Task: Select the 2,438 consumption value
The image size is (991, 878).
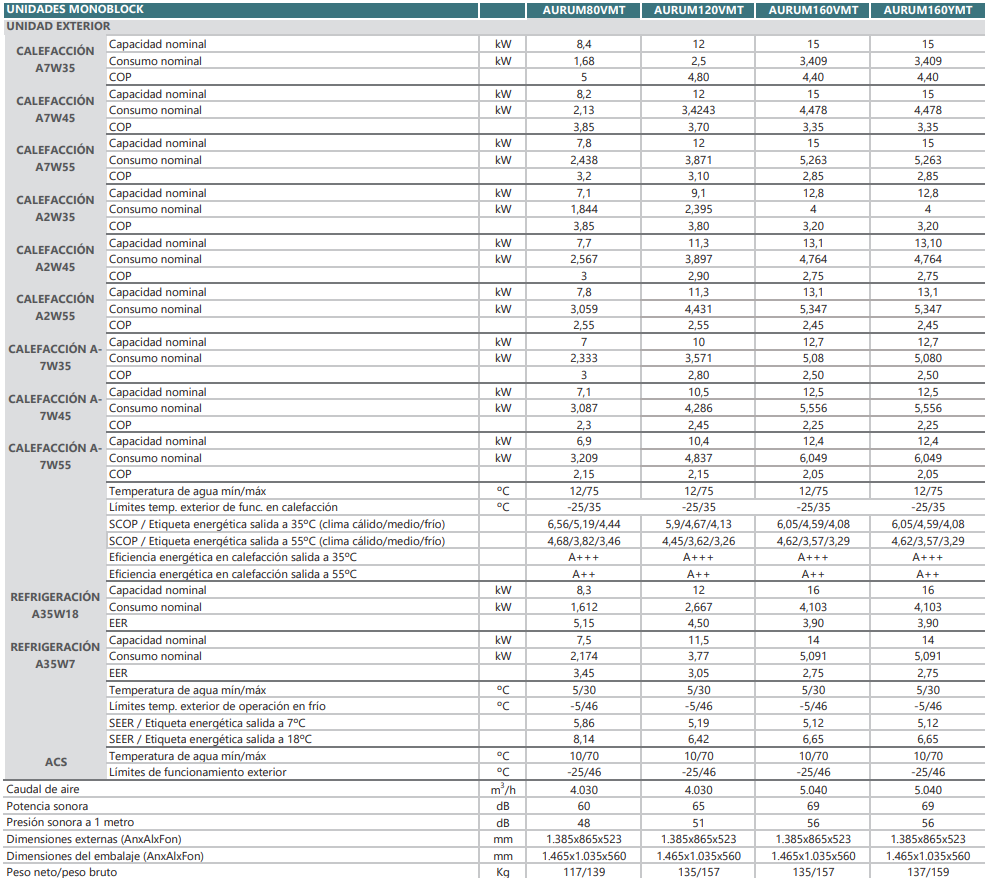Action: coord(583,160)
